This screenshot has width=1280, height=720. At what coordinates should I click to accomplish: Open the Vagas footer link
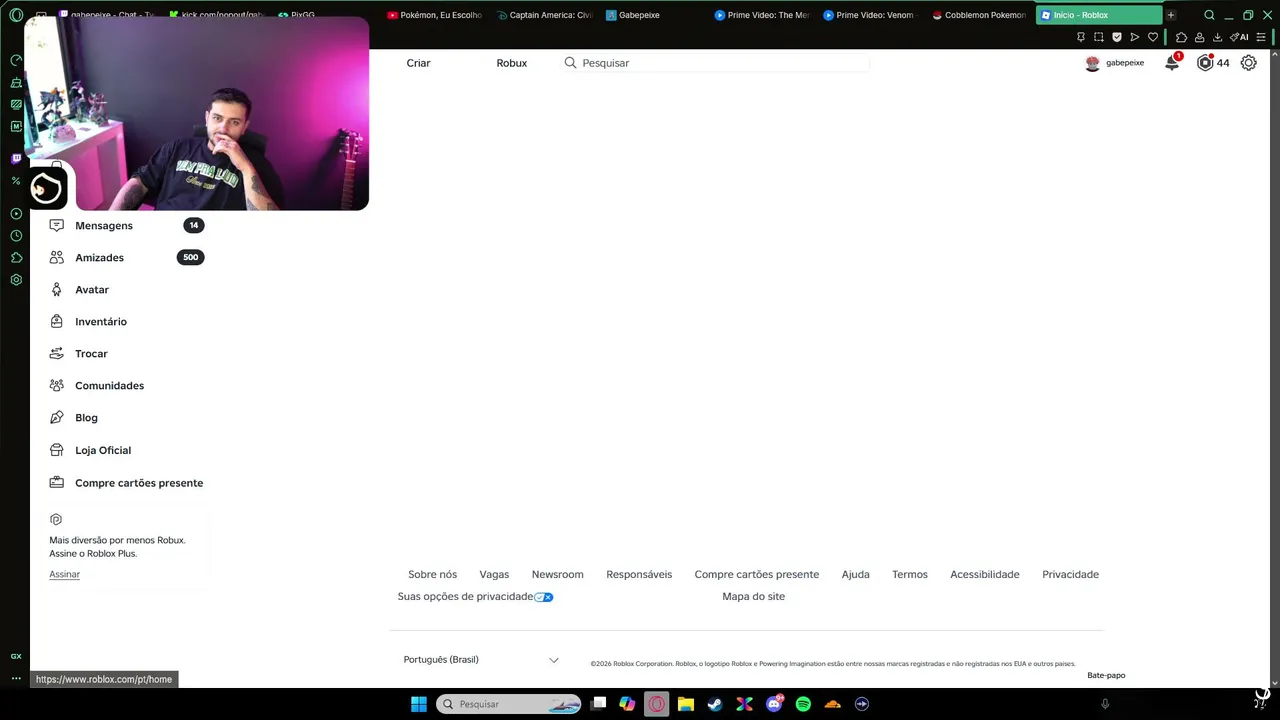click(494, 575)
